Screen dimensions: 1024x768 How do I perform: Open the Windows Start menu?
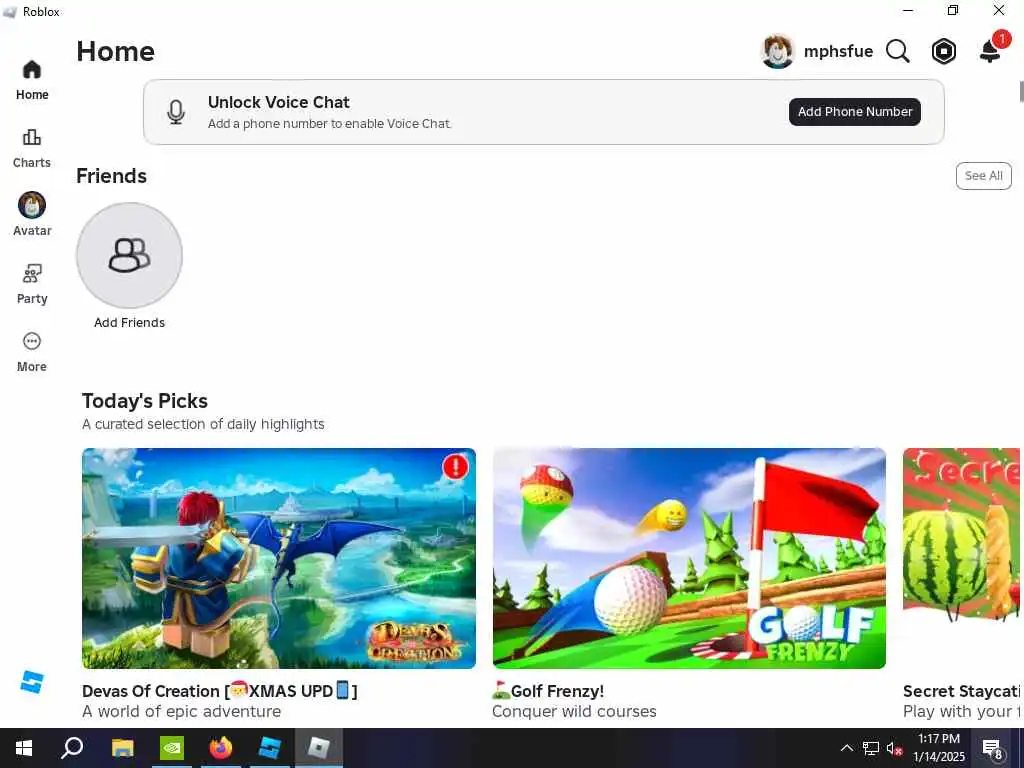click(x=24, y=748)
